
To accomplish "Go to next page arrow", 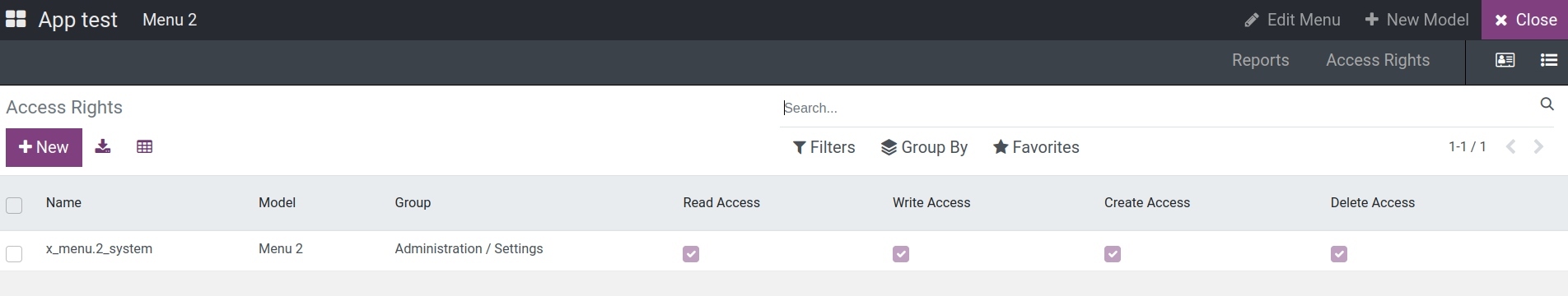I will coord(1538,146).
